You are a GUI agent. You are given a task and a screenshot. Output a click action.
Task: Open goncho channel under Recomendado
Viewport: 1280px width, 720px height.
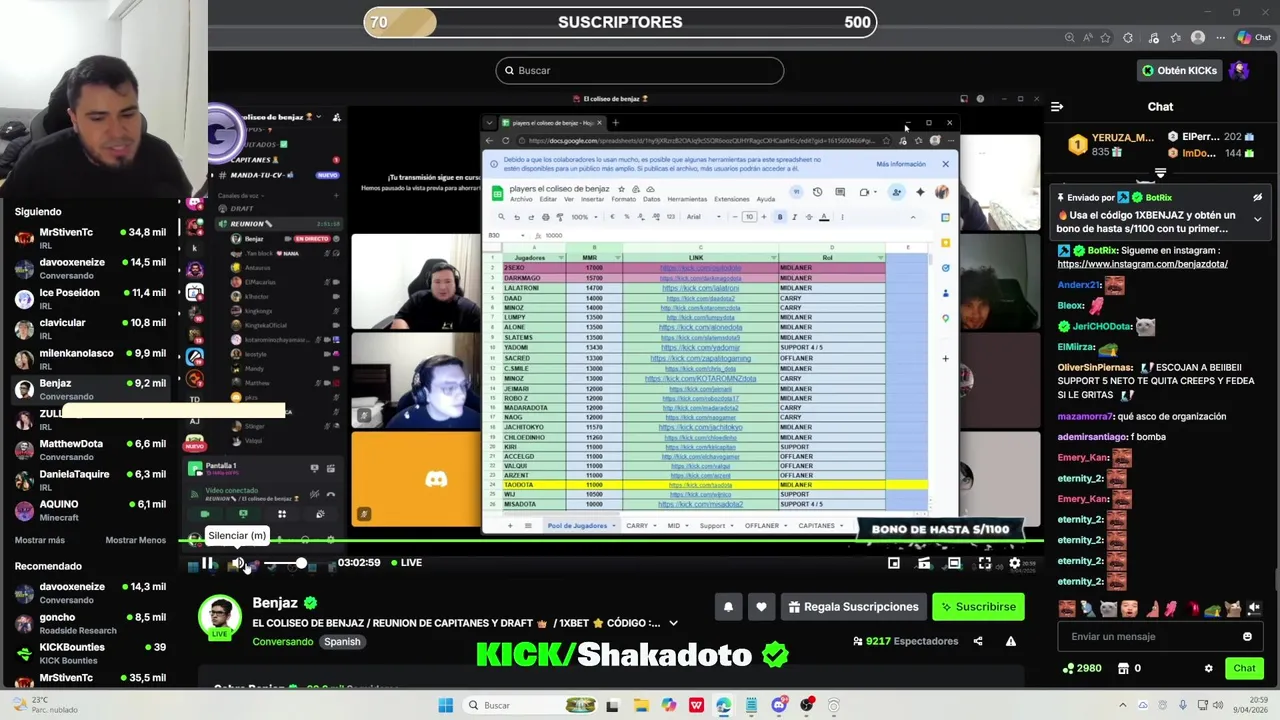[90, 623]
